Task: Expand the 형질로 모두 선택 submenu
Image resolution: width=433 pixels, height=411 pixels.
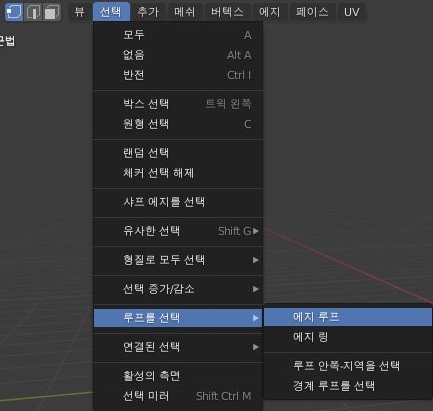Action: click(x=178, y=260)
